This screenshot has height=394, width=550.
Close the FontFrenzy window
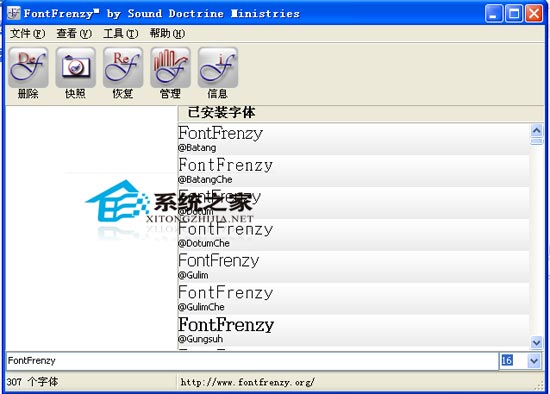[x=534, y=14]
